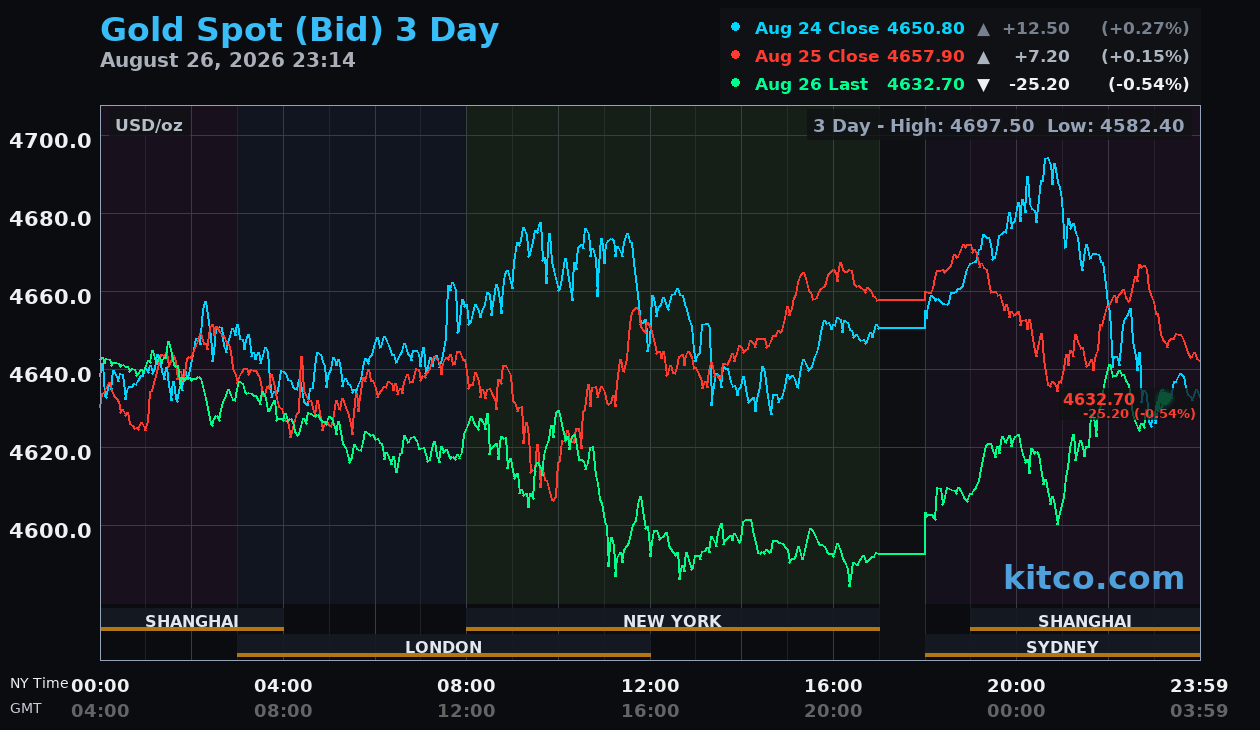
Task: Click the -25.20 change in legend
Action: (1039, 84)
